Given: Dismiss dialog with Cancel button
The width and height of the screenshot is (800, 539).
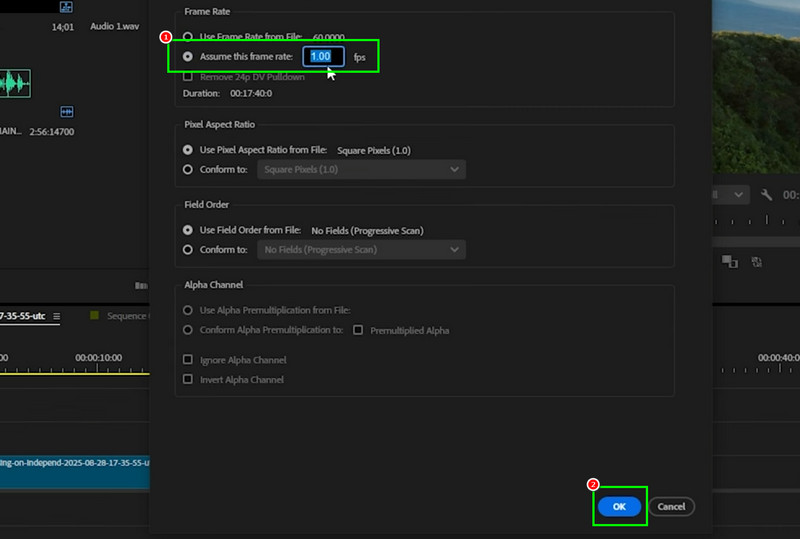Looking at the screenshot, I should click(x=671, y=506).
